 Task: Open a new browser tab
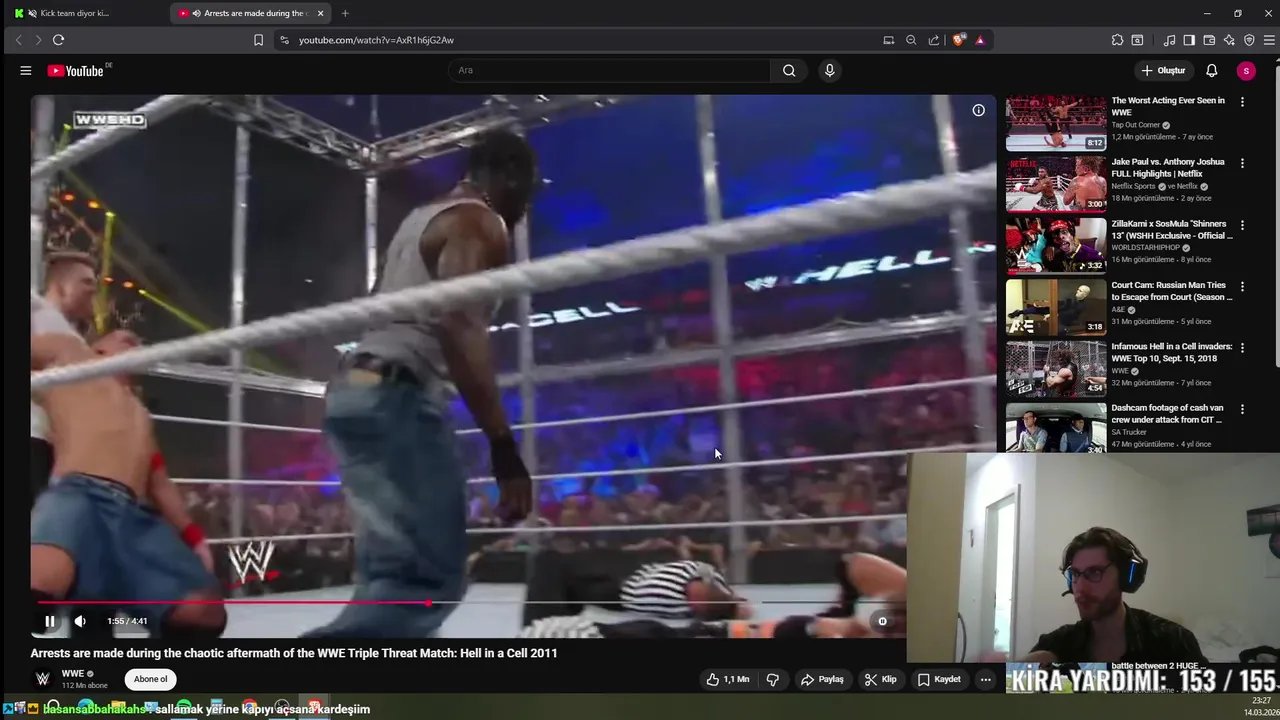point(345,13)
